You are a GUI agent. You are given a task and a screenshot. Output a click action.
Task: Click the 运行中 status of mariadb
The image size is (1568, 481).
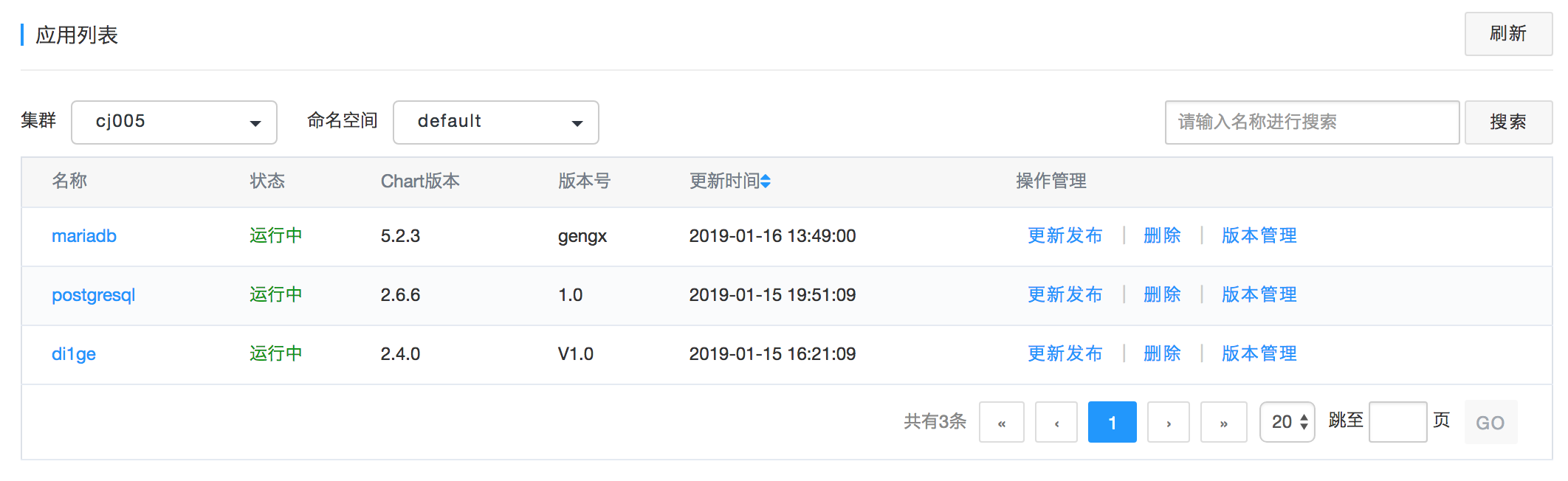click(x=276, y=236)
